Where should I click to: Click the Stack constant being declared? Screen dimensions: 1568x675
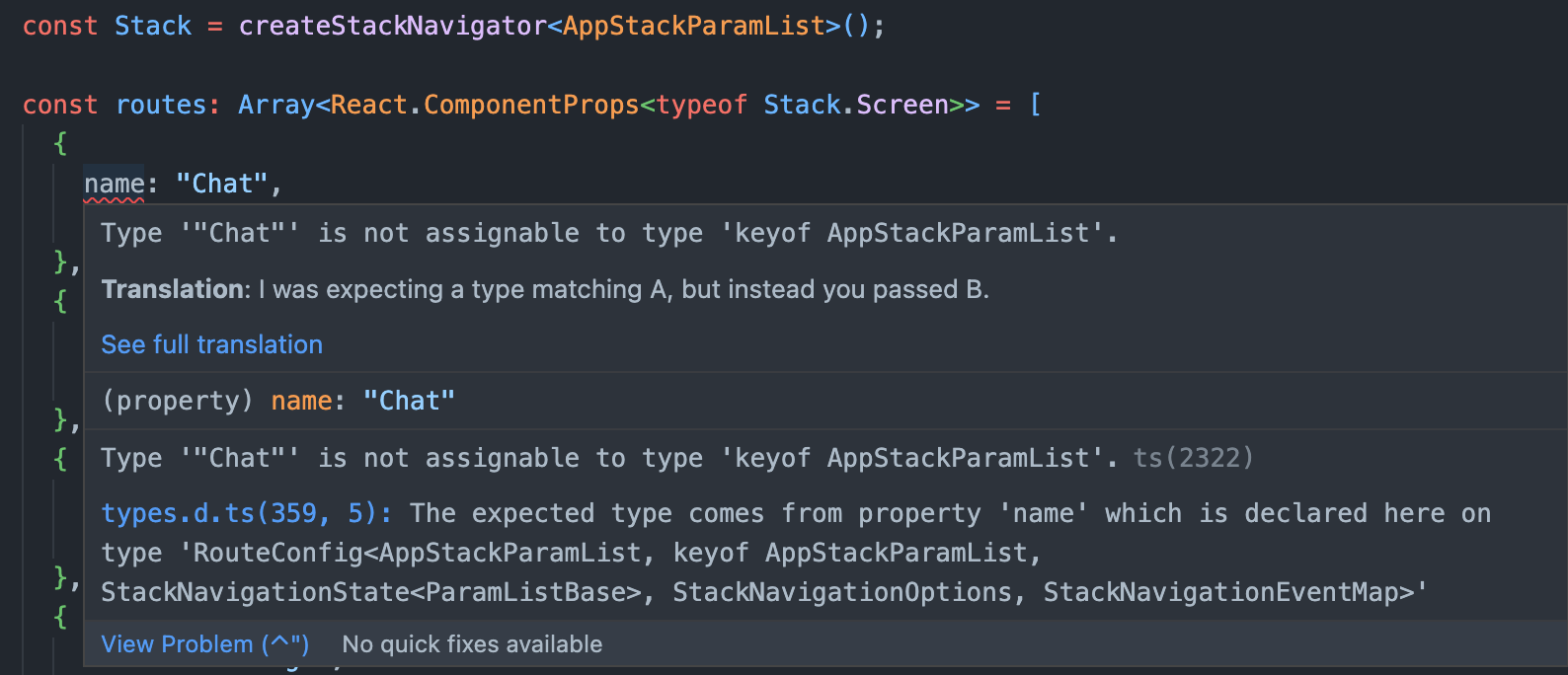[x=153, y=26]
